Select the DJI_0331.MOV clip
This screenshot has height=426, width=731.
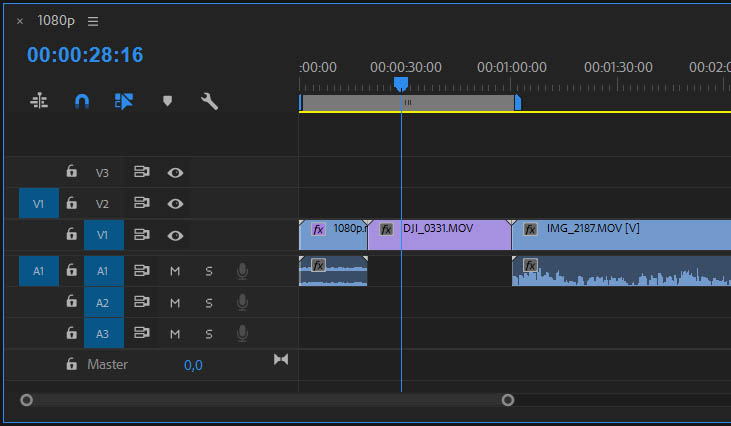[x=439, y=235]
